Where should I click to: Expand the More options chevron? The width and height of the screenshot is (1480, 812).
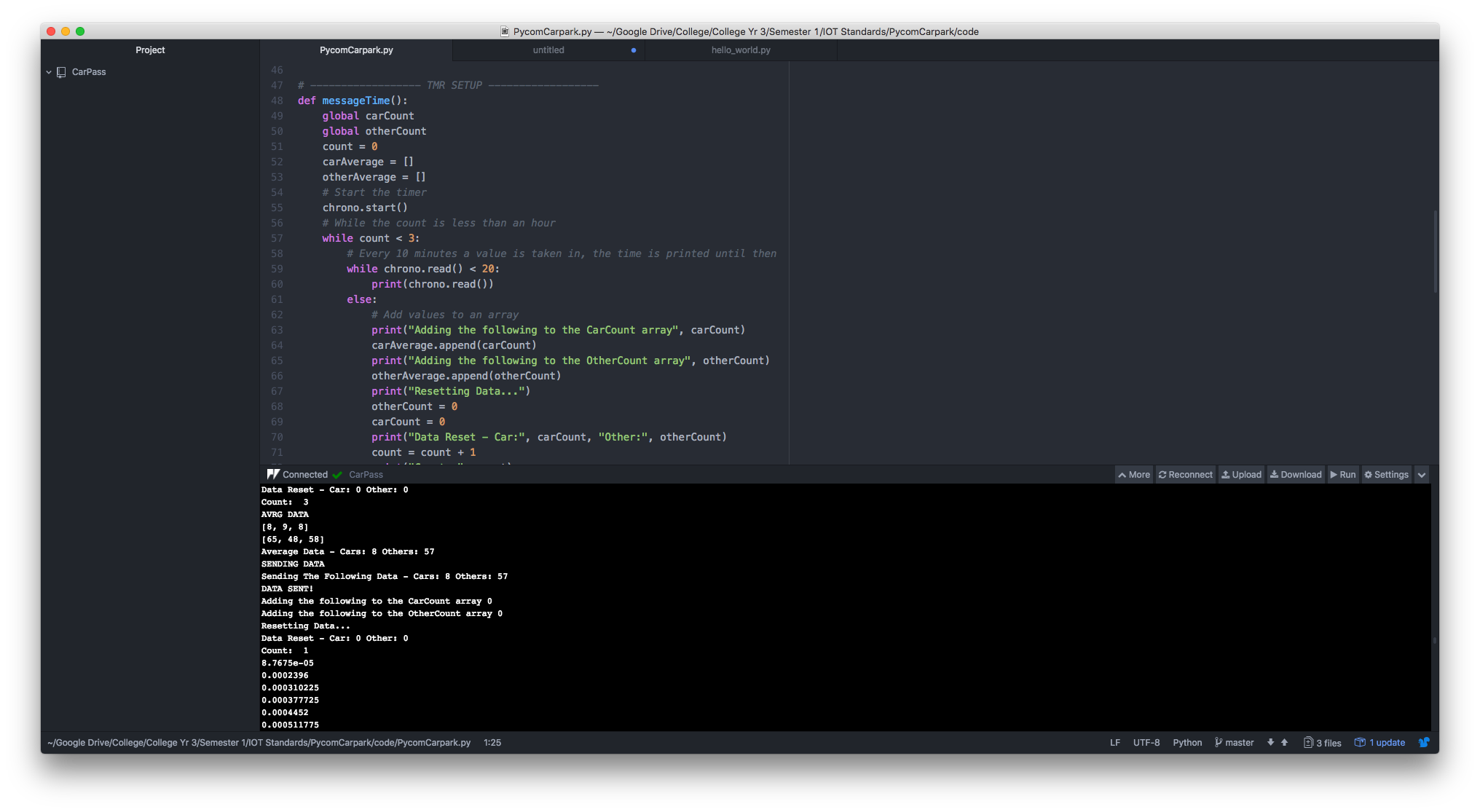[1134, 474]
